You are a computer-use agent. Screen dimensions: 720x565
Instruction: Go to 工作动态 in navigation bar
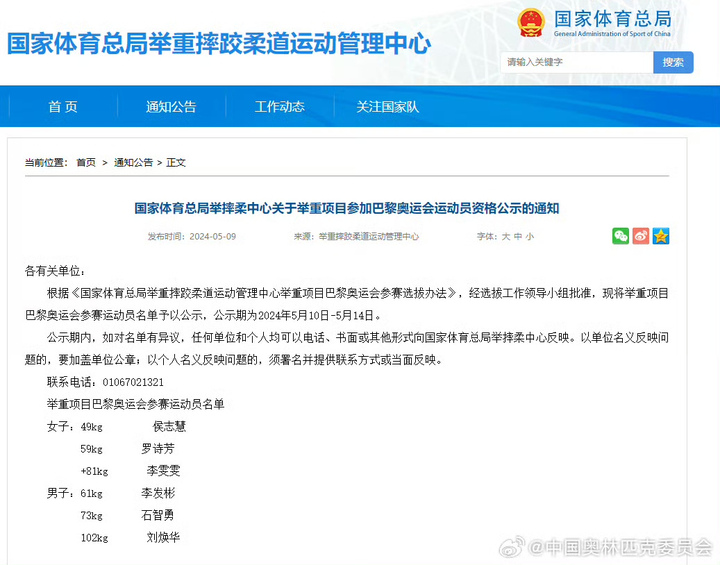coord(279,107)
